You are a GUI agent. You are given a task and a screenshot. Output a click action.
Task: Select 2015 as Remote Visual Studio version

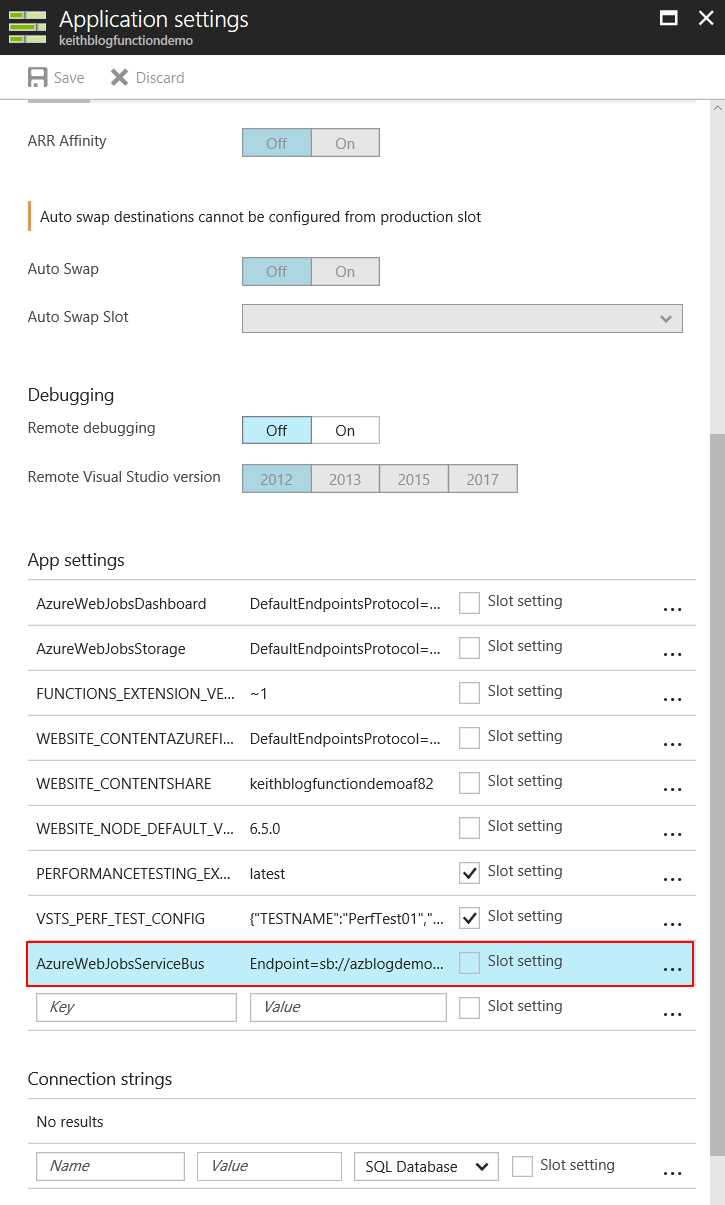[x=413, y=478]
